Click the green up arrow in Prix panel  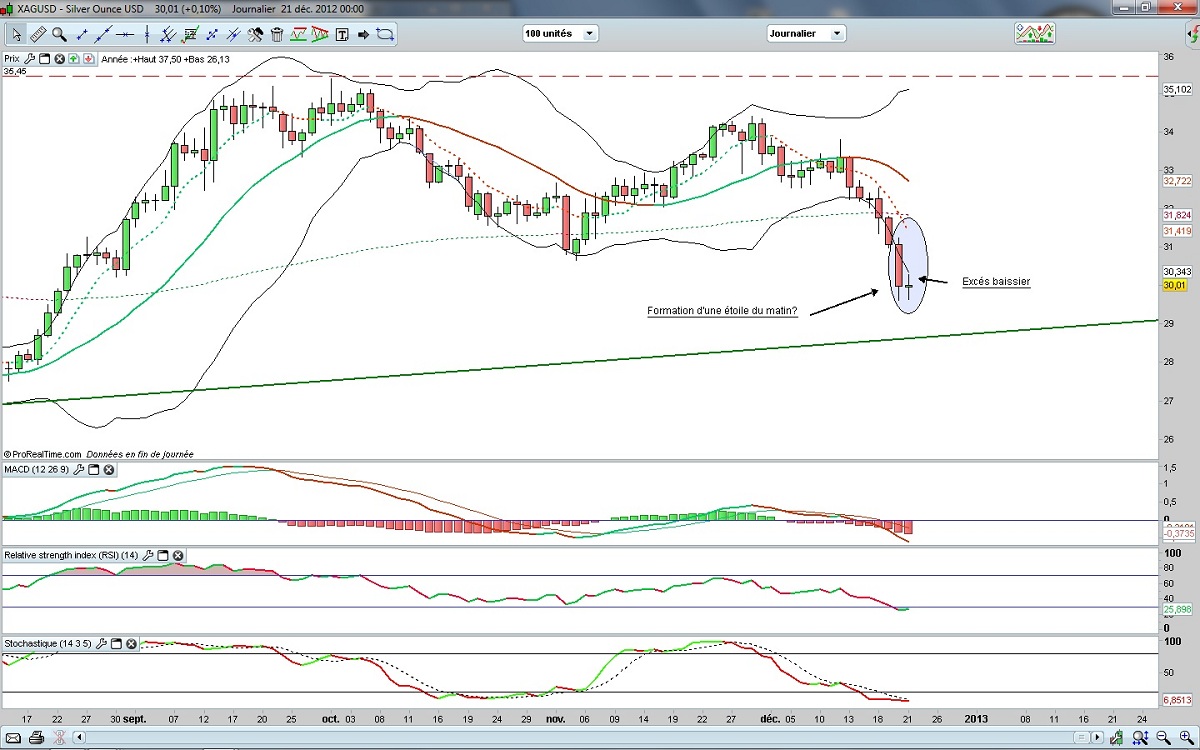(x=74, y=59)
